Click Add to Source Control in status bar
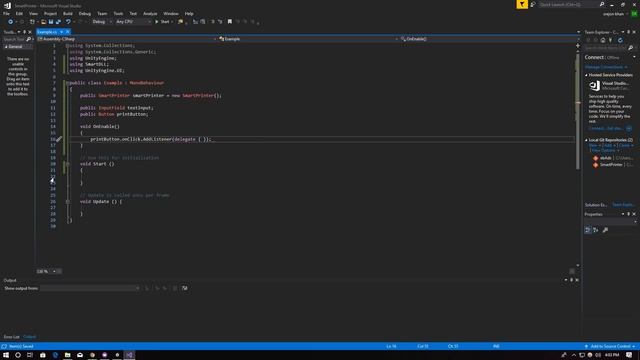The width and height of the screenshot is (640, 360). click(x=610, y=347)
